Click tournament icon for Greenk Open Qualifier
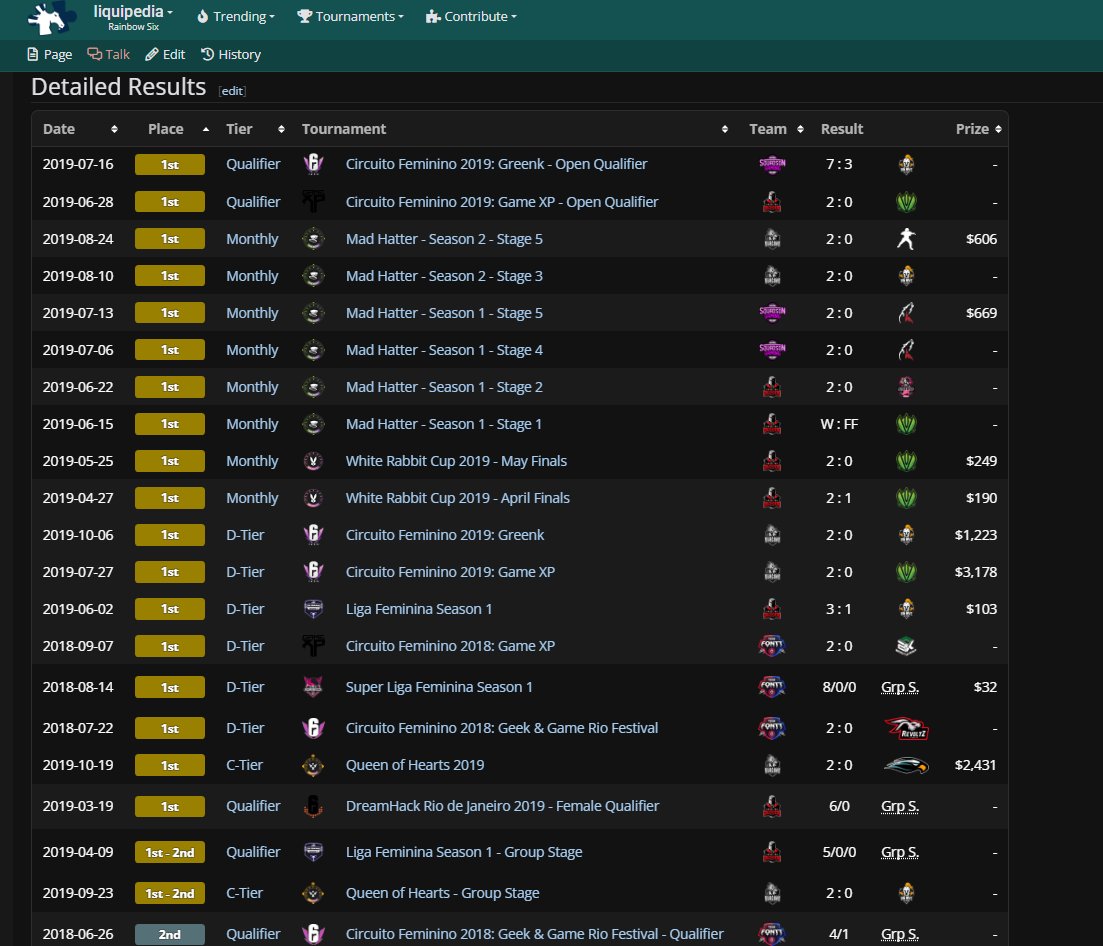The height and width of the screenshot is (946, 1103). tap(313, 164)
